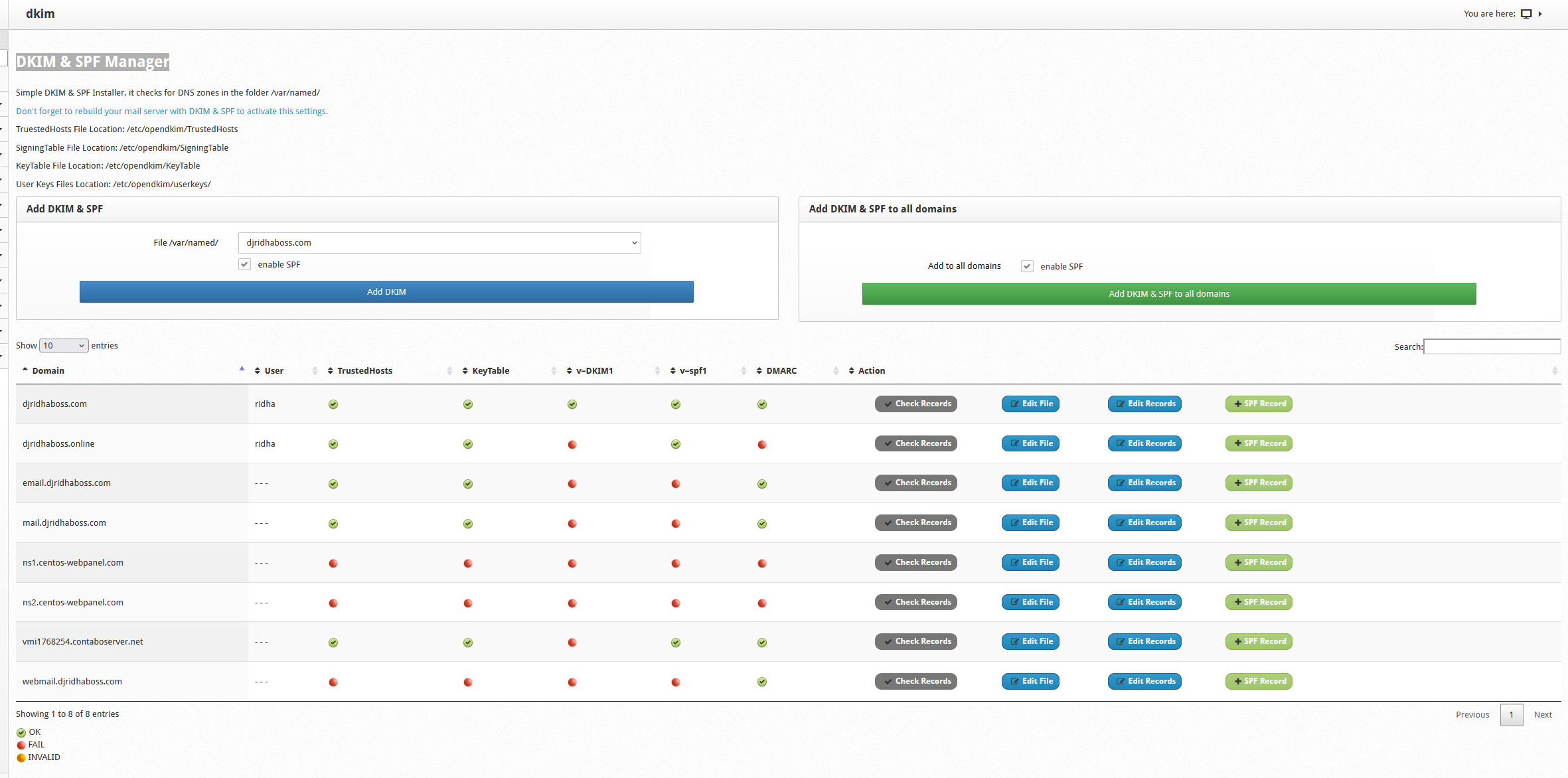Click the monitor icon in breadcrumb
Viewport: 1568px width, 778px height.
[x=1526, y=14]
